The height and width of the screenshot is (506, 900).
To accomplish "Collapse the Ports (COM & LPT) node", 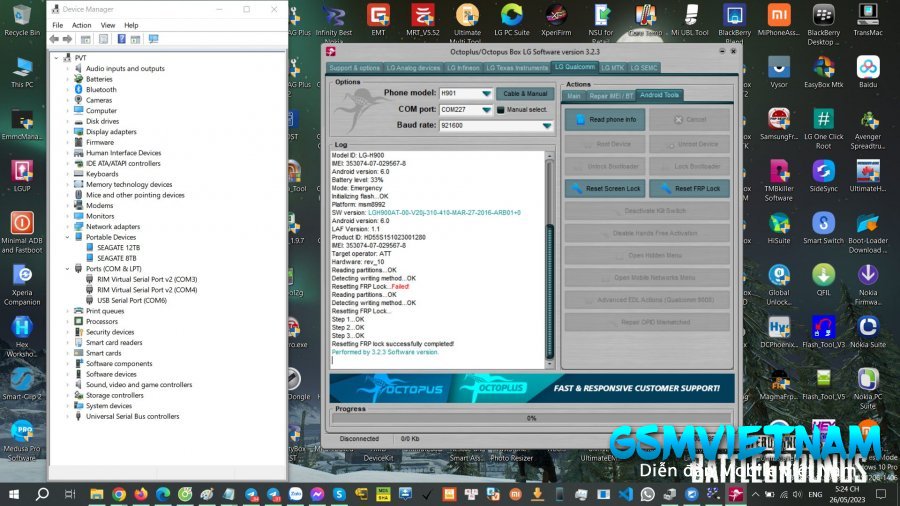I will pos(68,268).
